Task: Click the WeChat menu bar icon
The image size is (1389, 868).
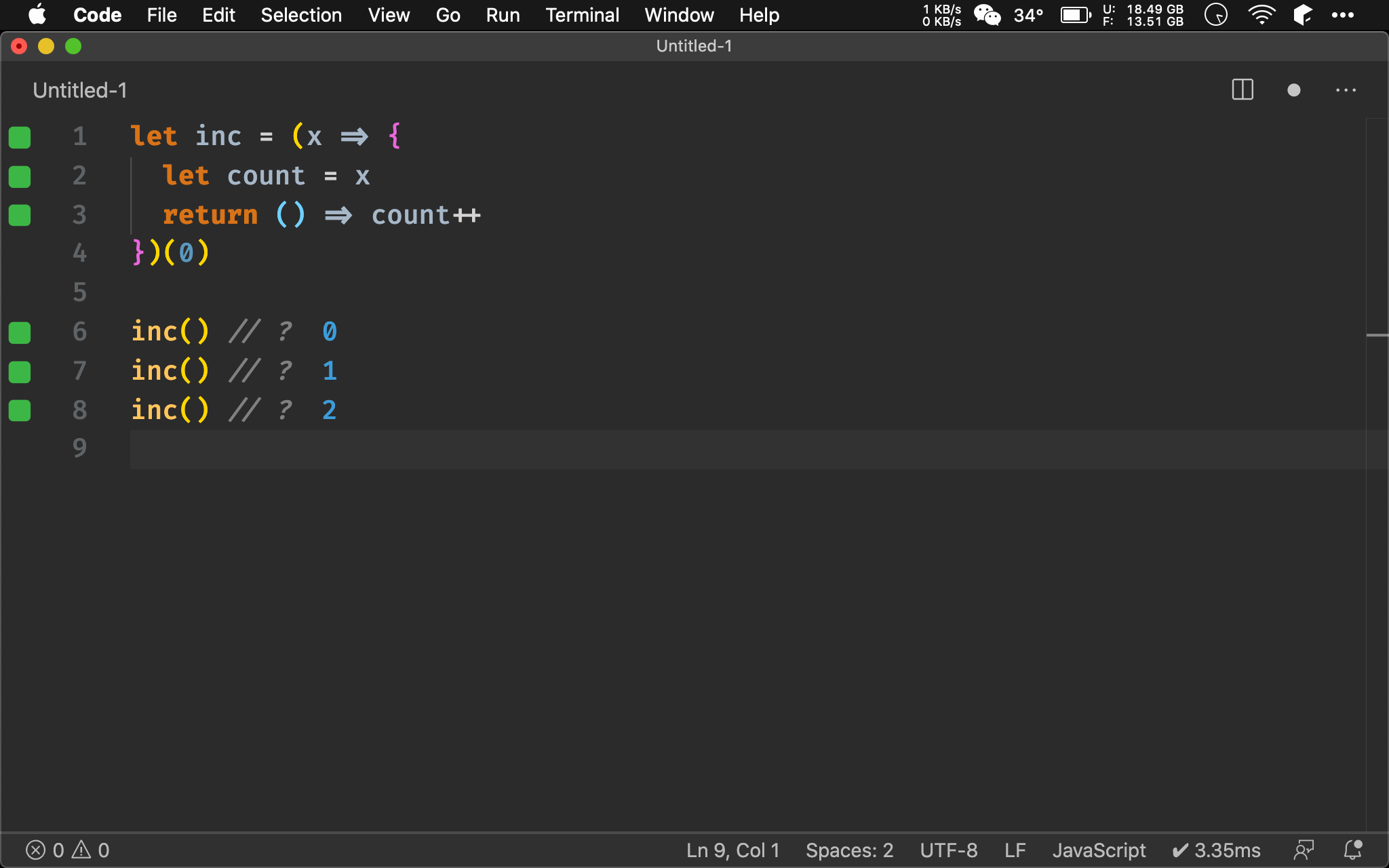Action: pyautogui.click(x=987, y=15)
